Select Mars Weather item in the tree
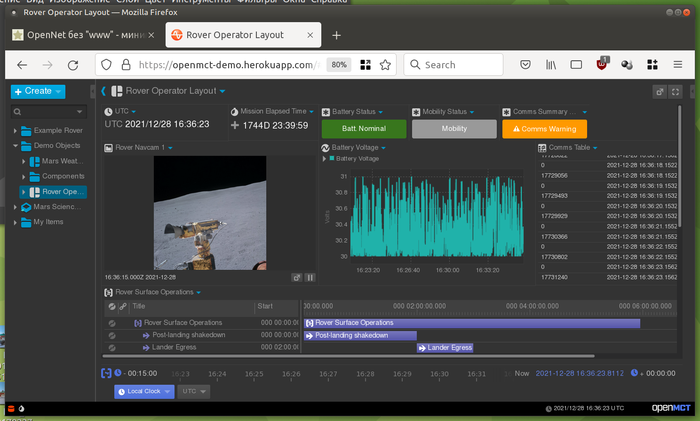700x421 pixels. [62, 161]
